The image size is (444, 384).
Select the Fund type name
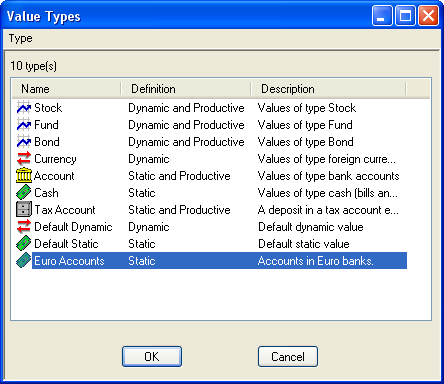(x=46, y=125)
